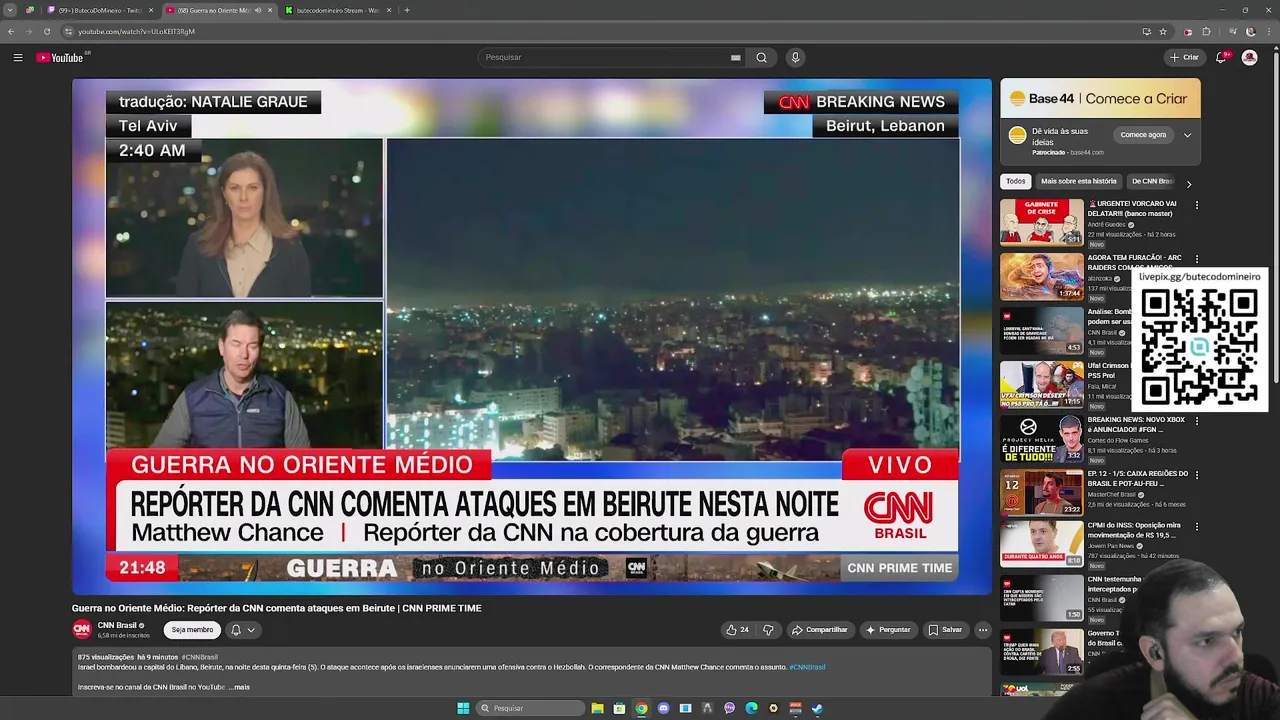
Task: Select the Todos filter chip
Action: tap(1016, 181)
